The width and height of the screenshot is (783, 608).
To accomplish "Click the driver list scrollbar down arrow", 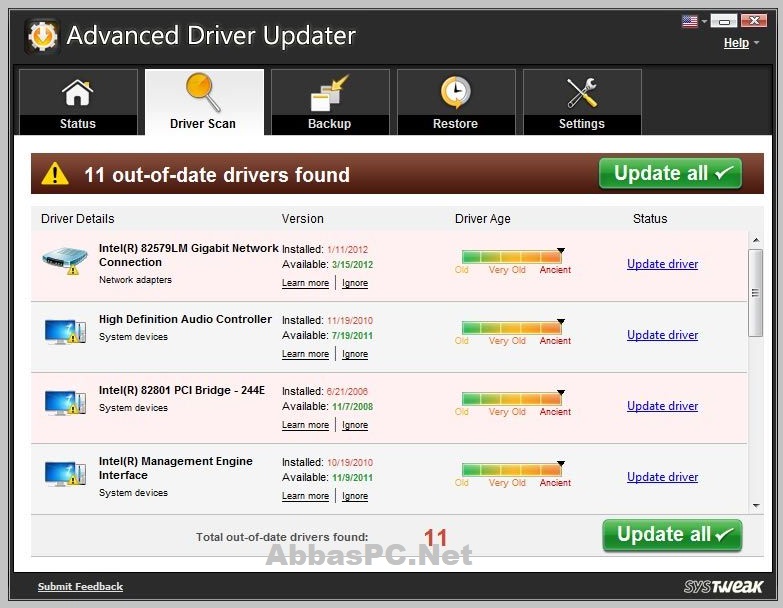I will pos(756,506).
